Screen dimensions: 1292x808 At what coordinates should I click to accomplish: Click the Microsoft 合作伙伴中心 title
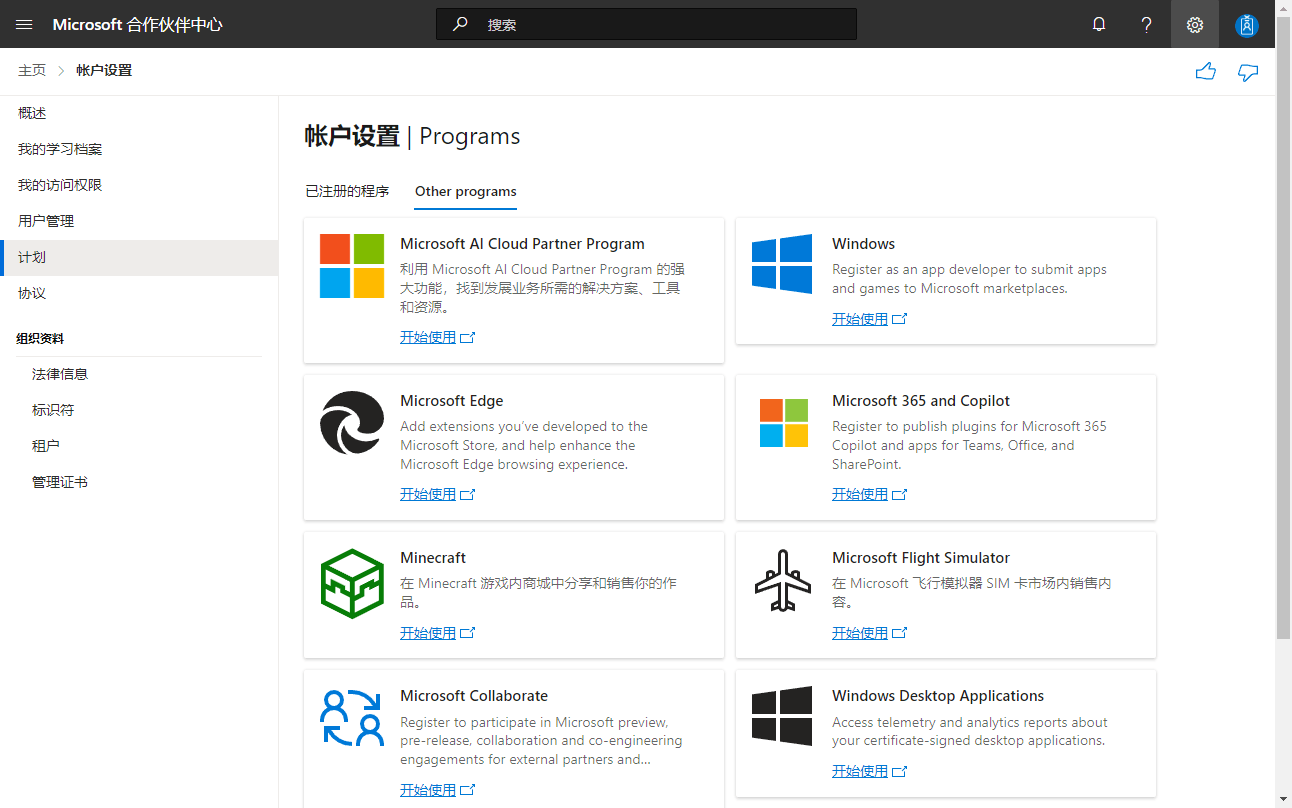tap(137, 24)
